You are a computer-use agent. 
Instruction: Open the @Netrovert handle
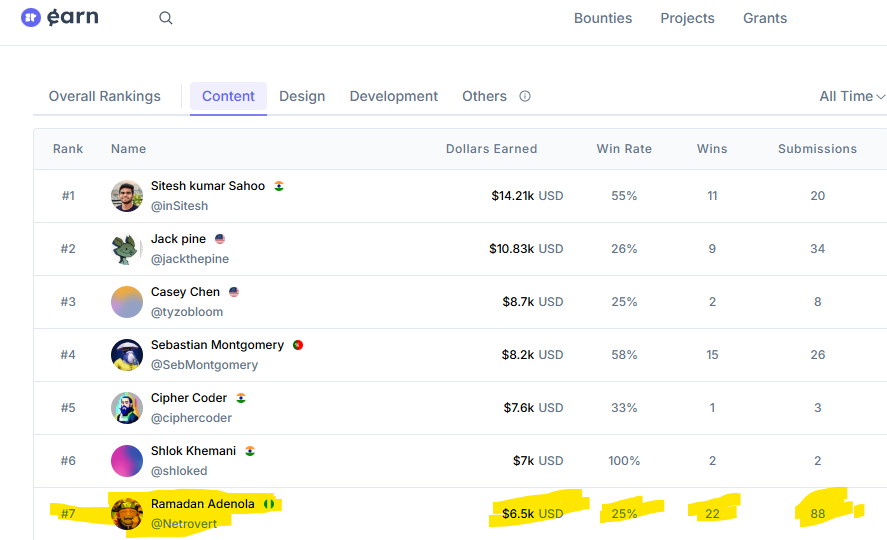coord(184,524)
